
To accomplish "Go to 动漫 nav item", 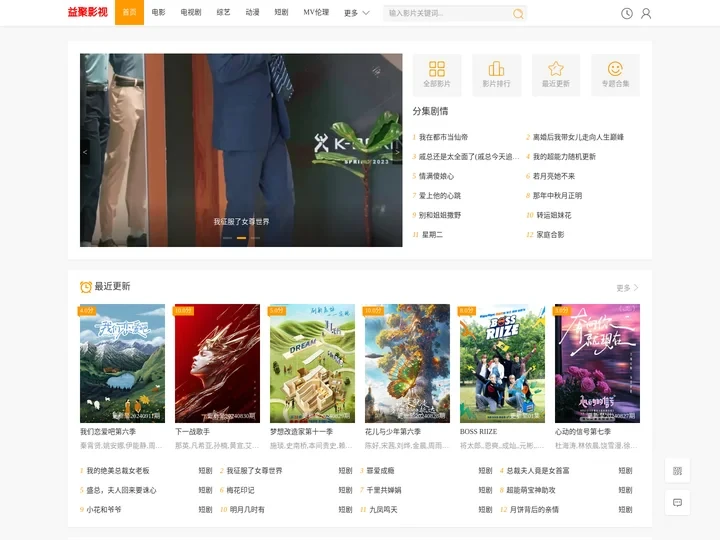I will point(253,12).
